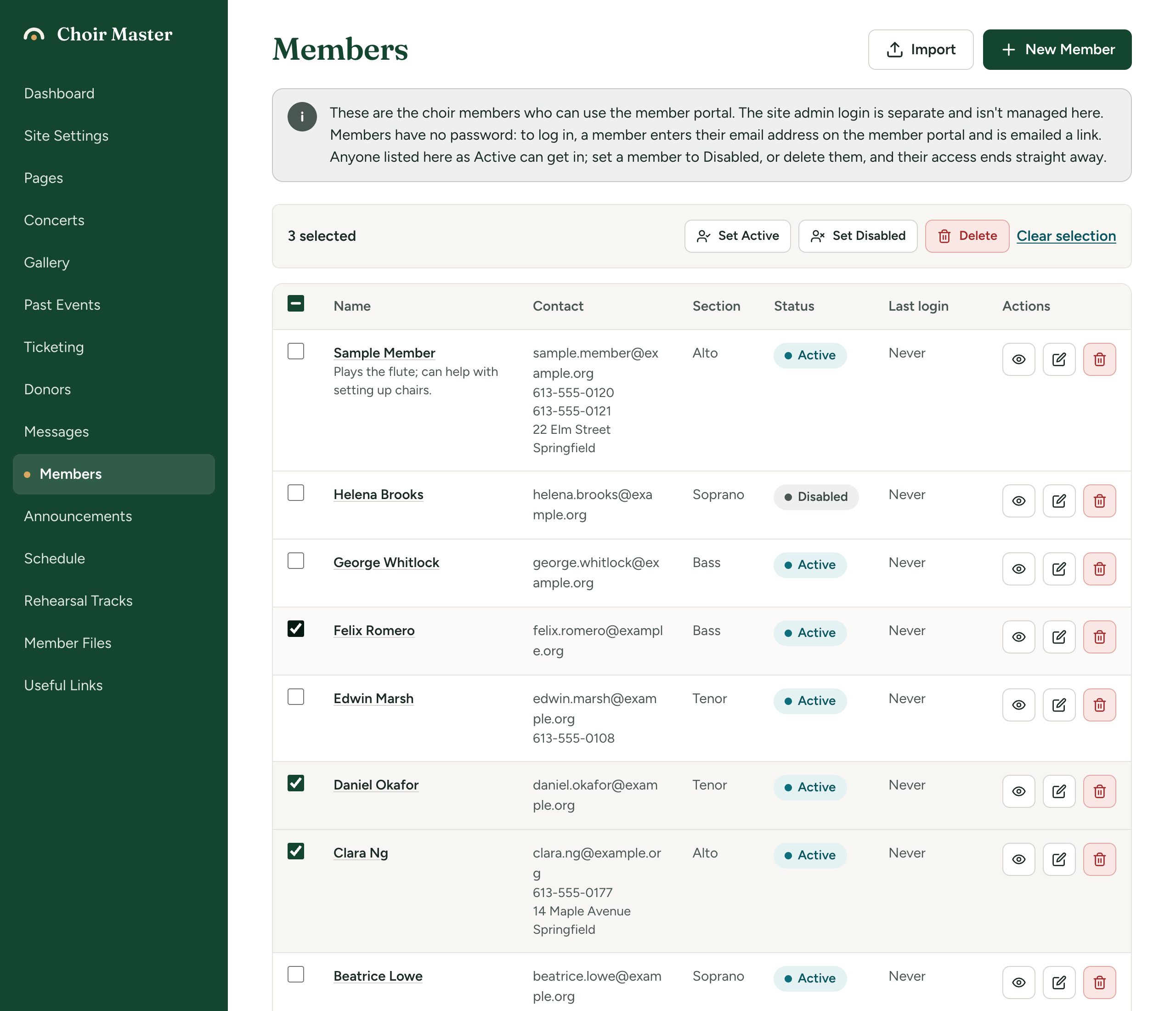View Helena Brooks via eye icon
Screen dimensions: 1176x1011
[x=1019, y=501]
